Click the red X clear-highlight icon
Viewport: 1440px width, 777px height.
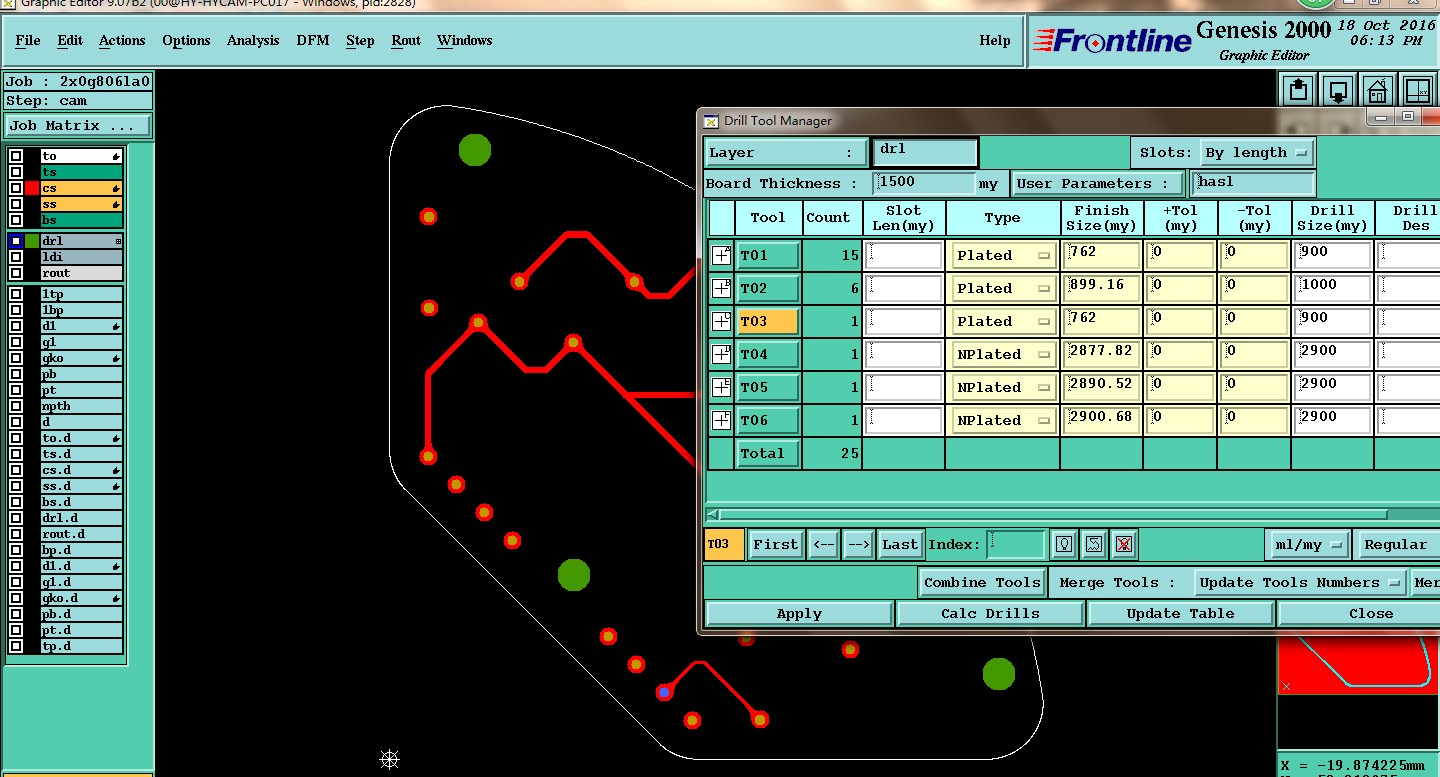pyautogui.click(x=1124, y=544)
